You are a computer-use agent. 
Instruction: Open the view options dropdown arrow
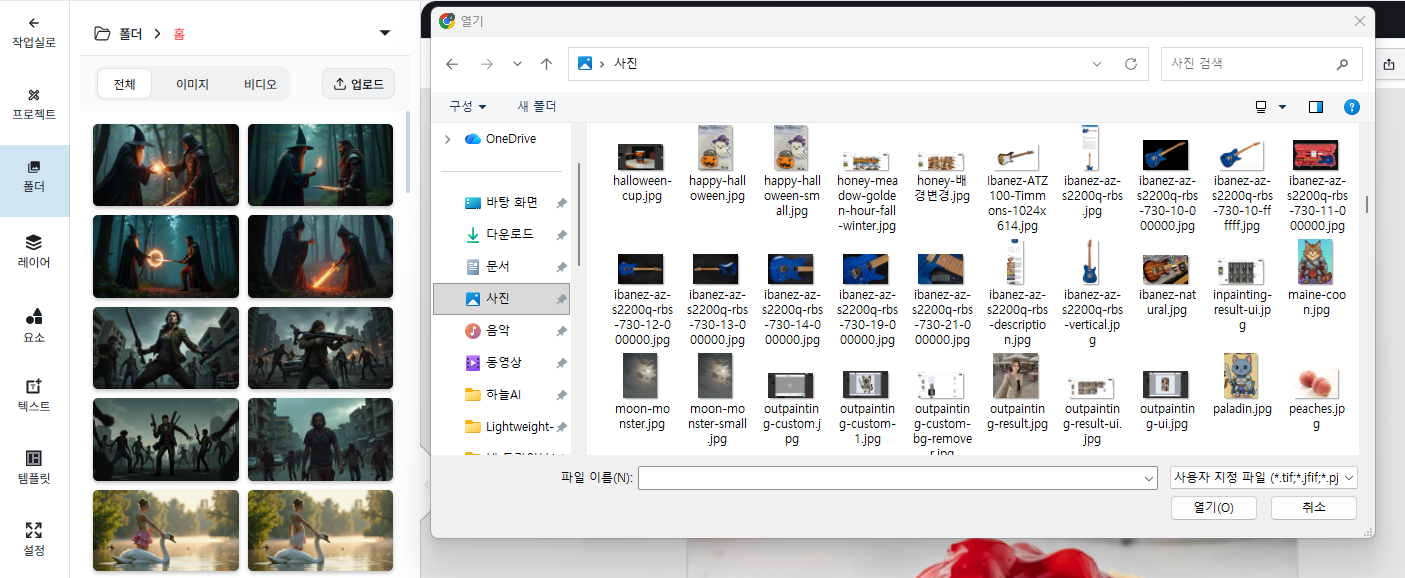pyautogui.click(x=1283, y=107)
